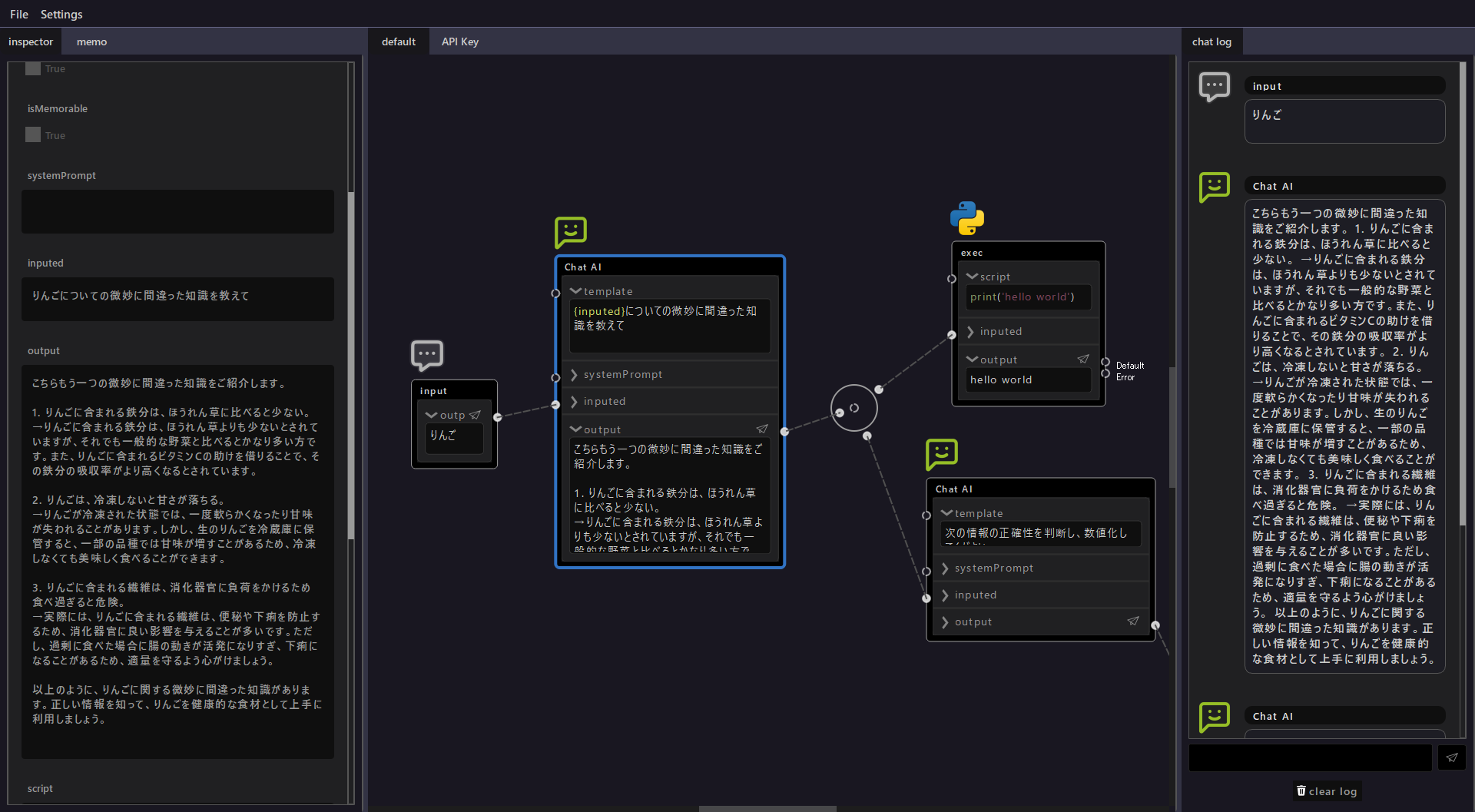This screenshot has width=1475, height=812.
Task: Switch to the memo tab
Action: point(91,41)
